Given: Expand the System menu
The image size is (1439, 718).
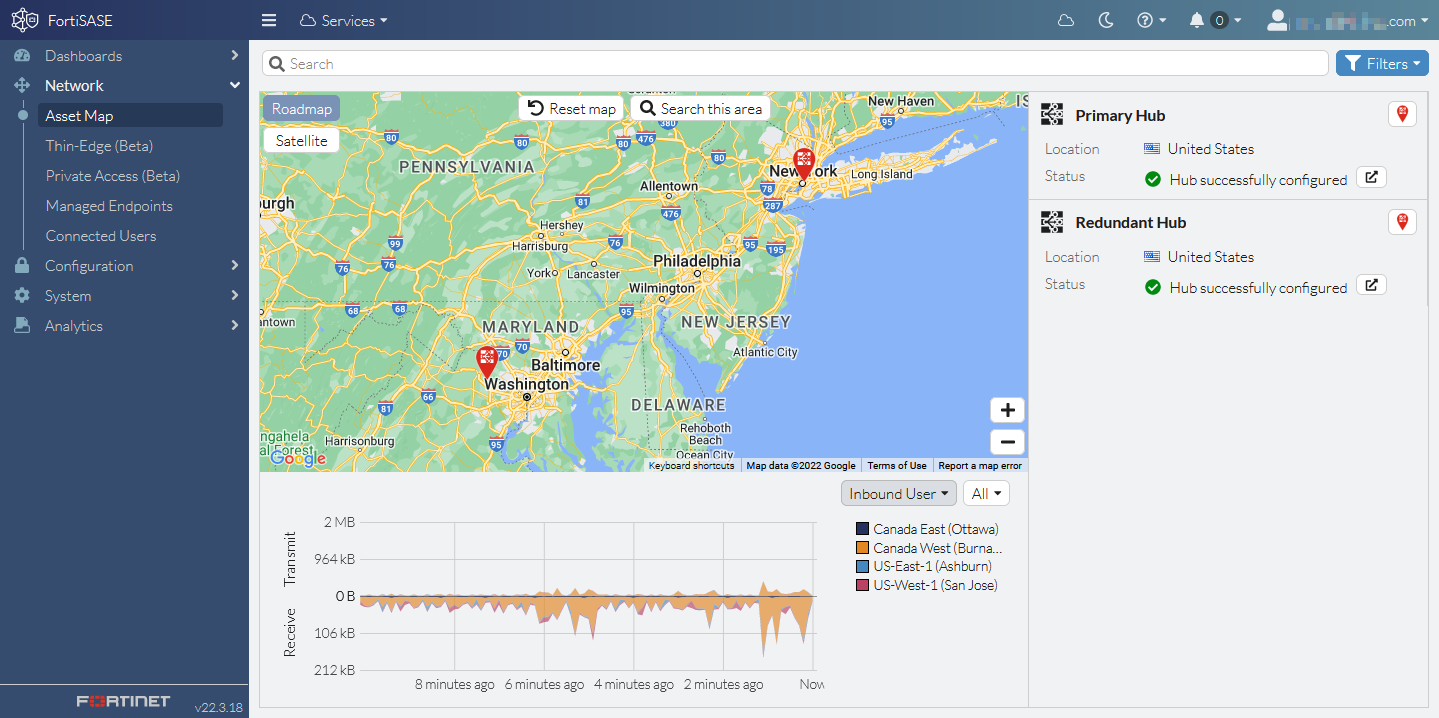Looking at the screenshot, I should 124,296.
